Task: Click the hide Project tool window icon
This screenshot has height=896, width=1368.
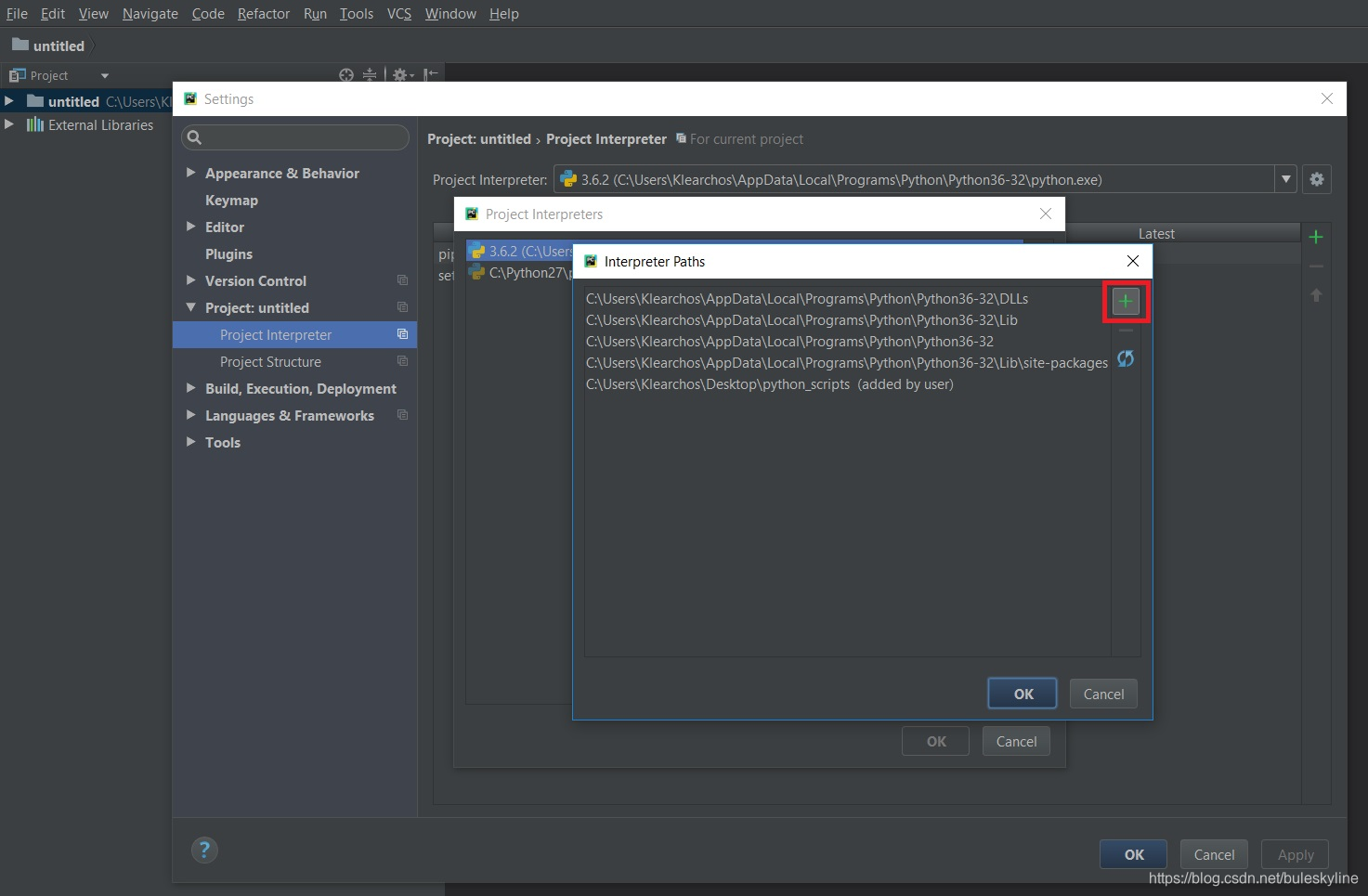Action: click(431, 75)
